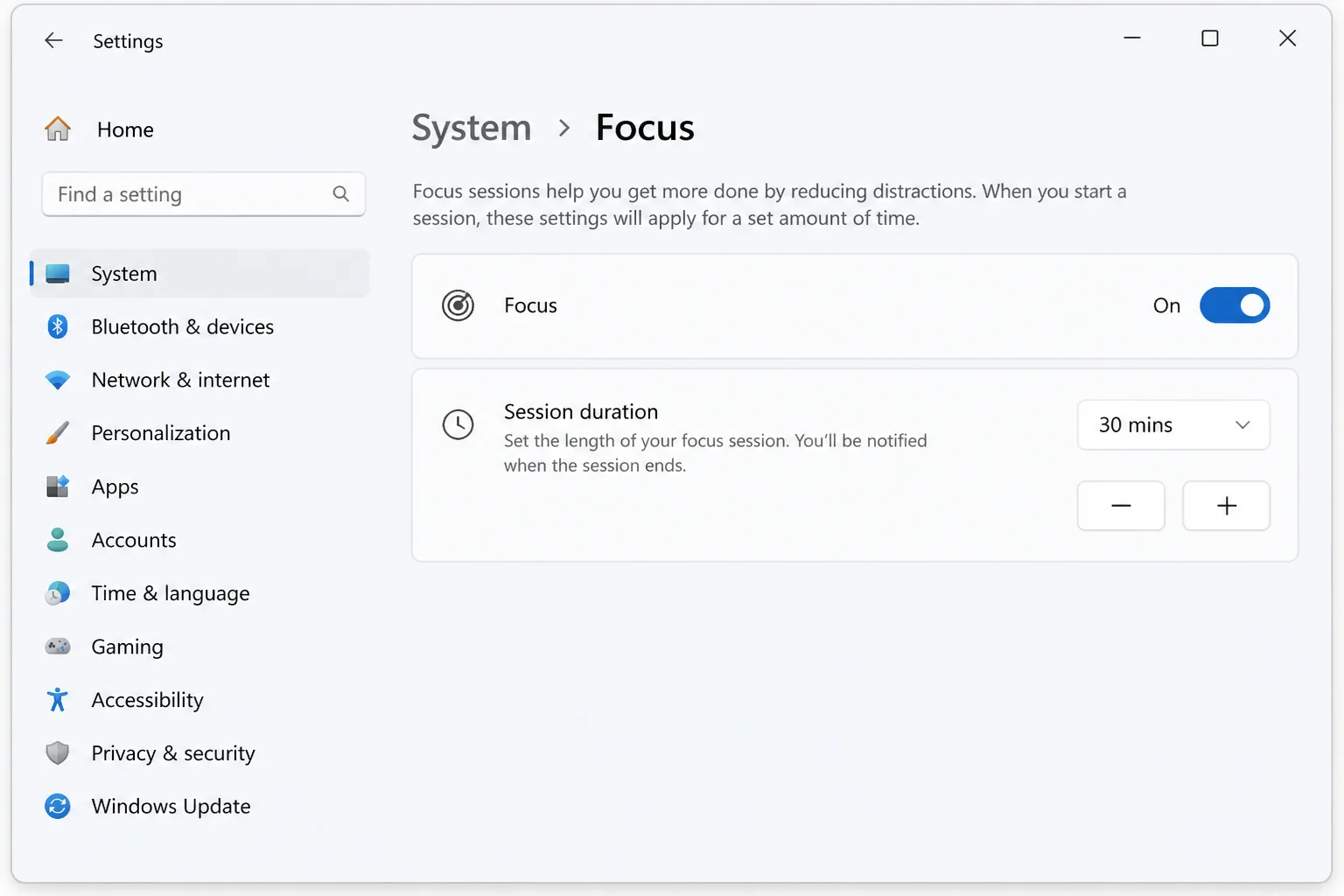Click the search magnifier icon
Screen dimensions: 1344x896
pos(341,194)
